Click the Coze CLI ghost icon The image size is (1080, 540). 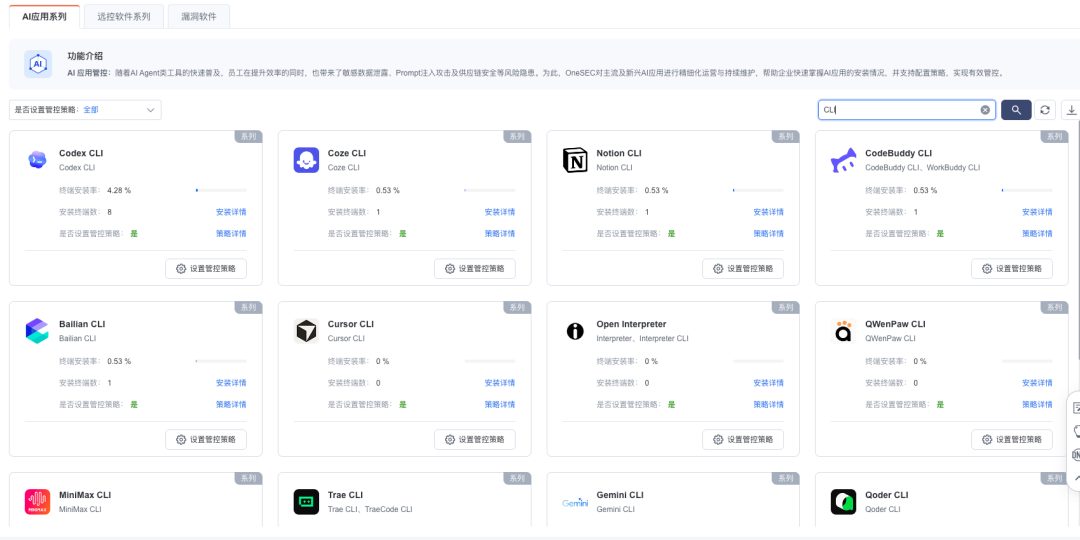tap(306, 160)
